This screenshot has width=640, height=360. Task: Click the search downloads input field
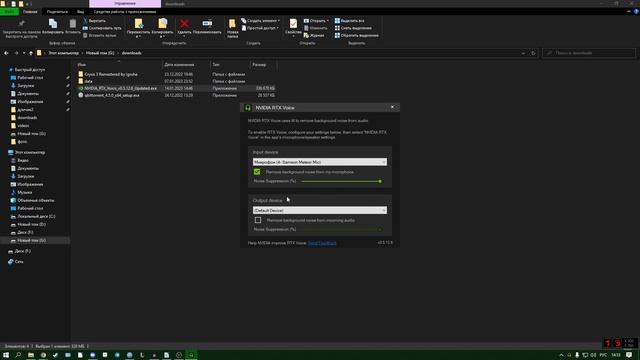point(589,53)
